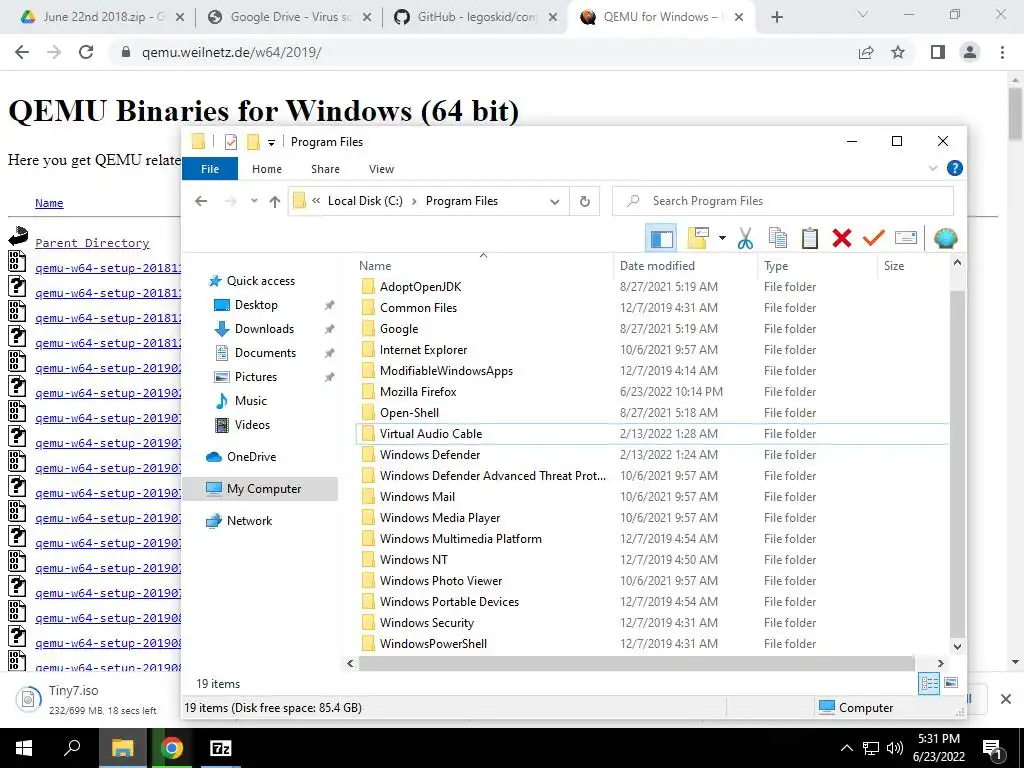Select My Computer in navigation pane

coord(260,489)
